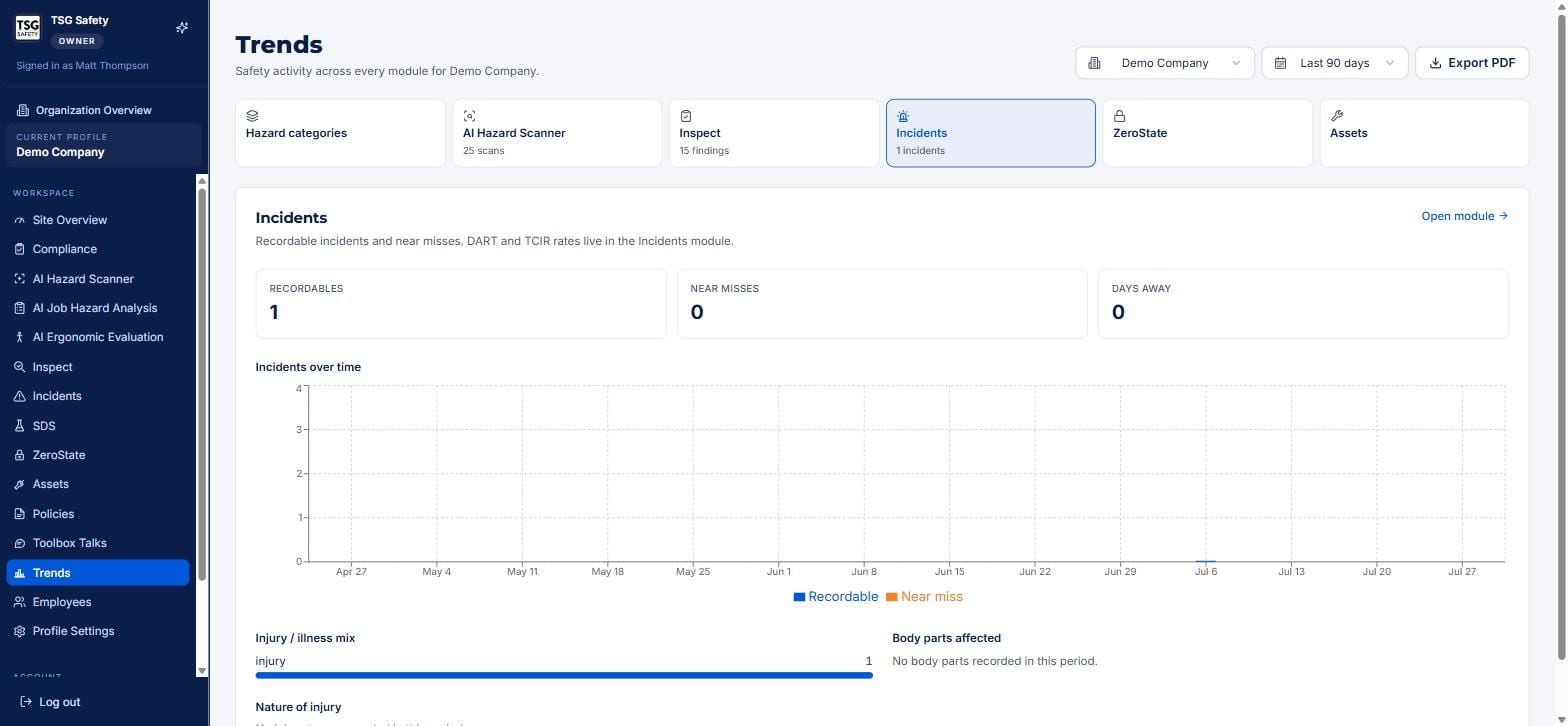Screen dimensions: 1568x726
Task: Click the main page vertical scrollbar
Action: coord(1561,338)
